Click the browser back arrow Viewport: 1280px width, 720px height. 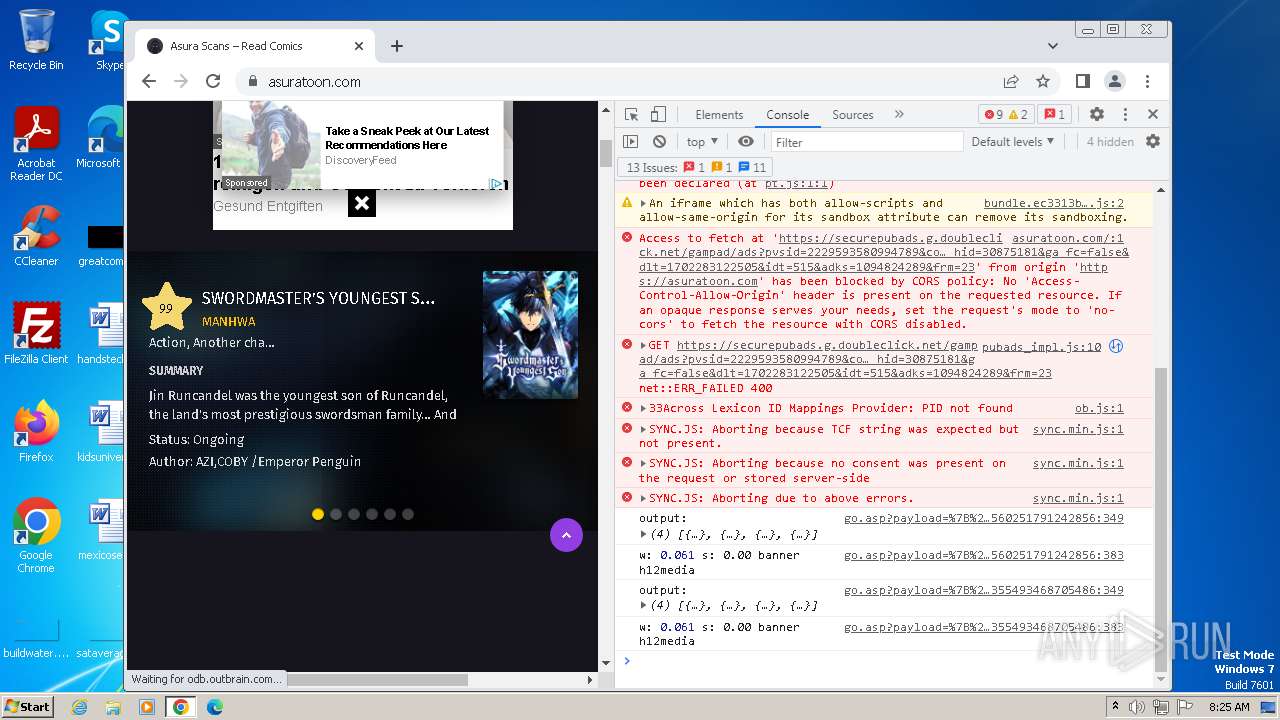point(149,82)
